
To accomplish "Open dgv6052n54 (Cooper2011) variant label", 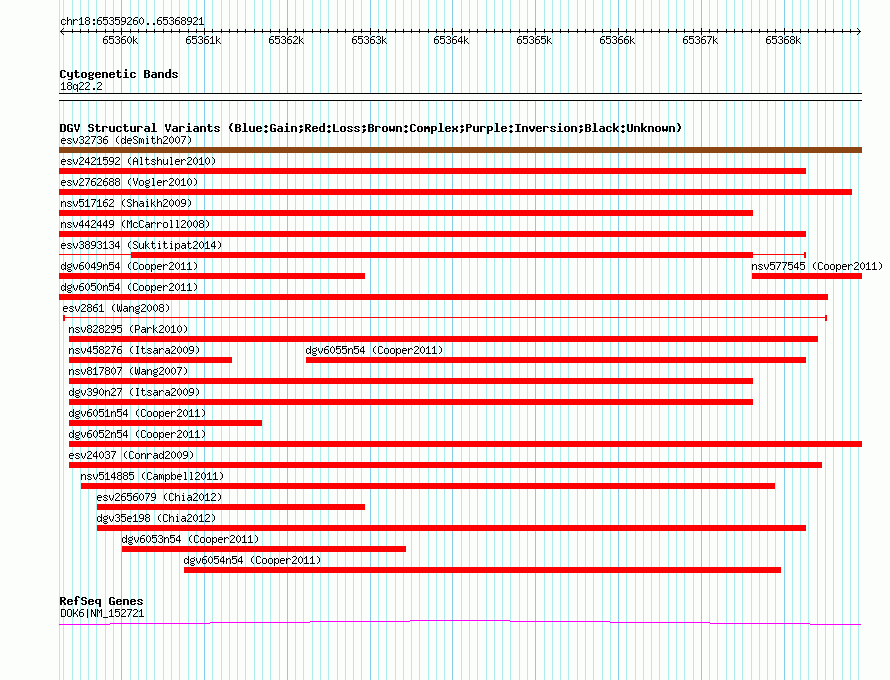I will click(137, 434).
